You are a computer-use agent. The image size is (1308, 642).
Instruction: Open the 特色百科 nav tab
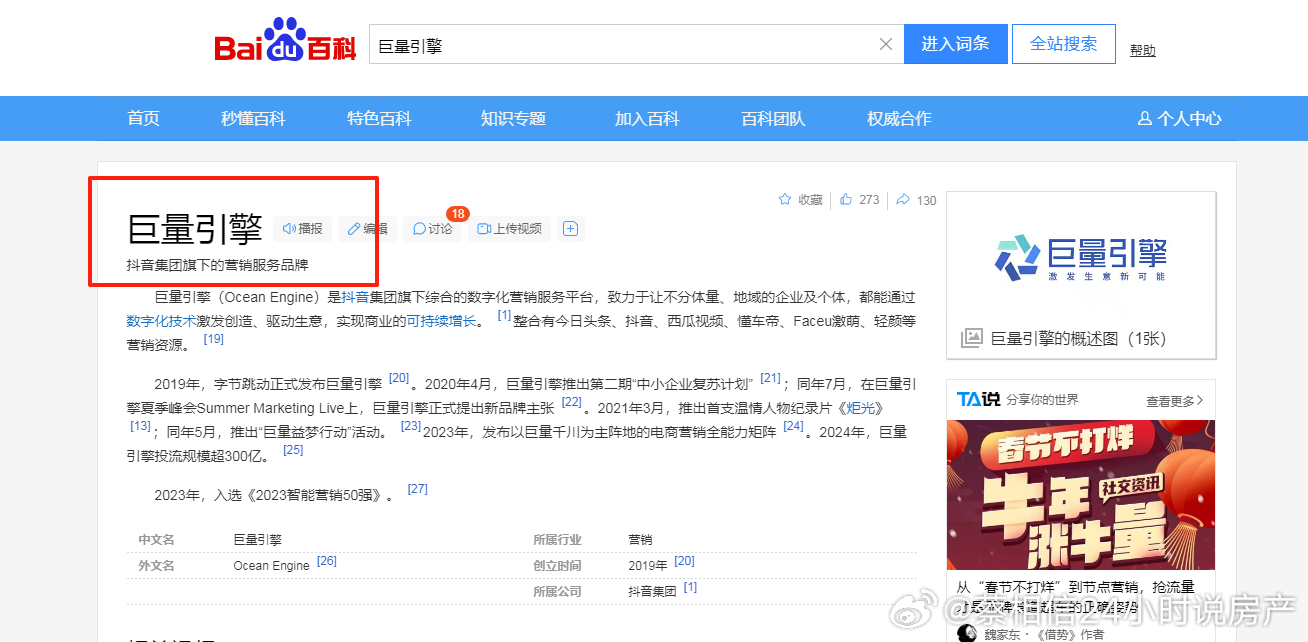[379, 119]
